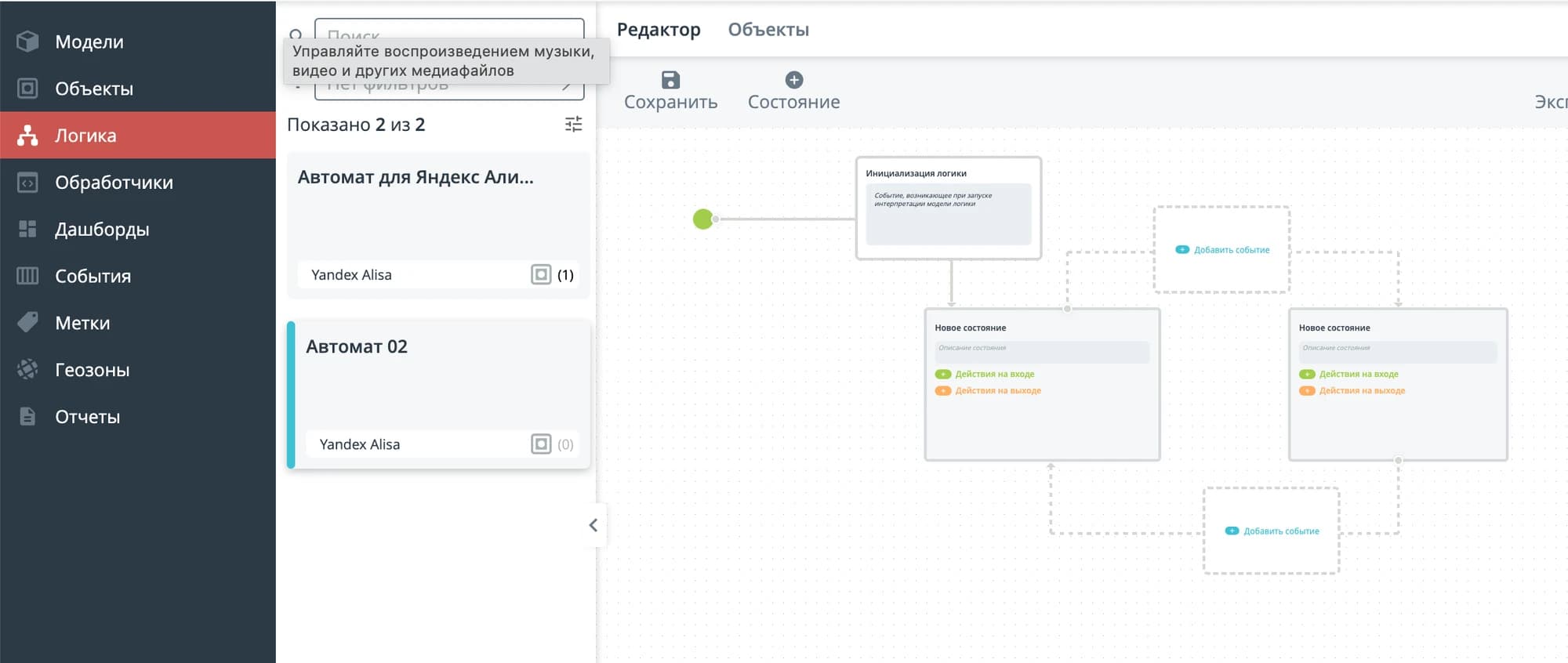Navigate to События in sidebar
This screenshot has height=663, width=1568.
[93, 277]
